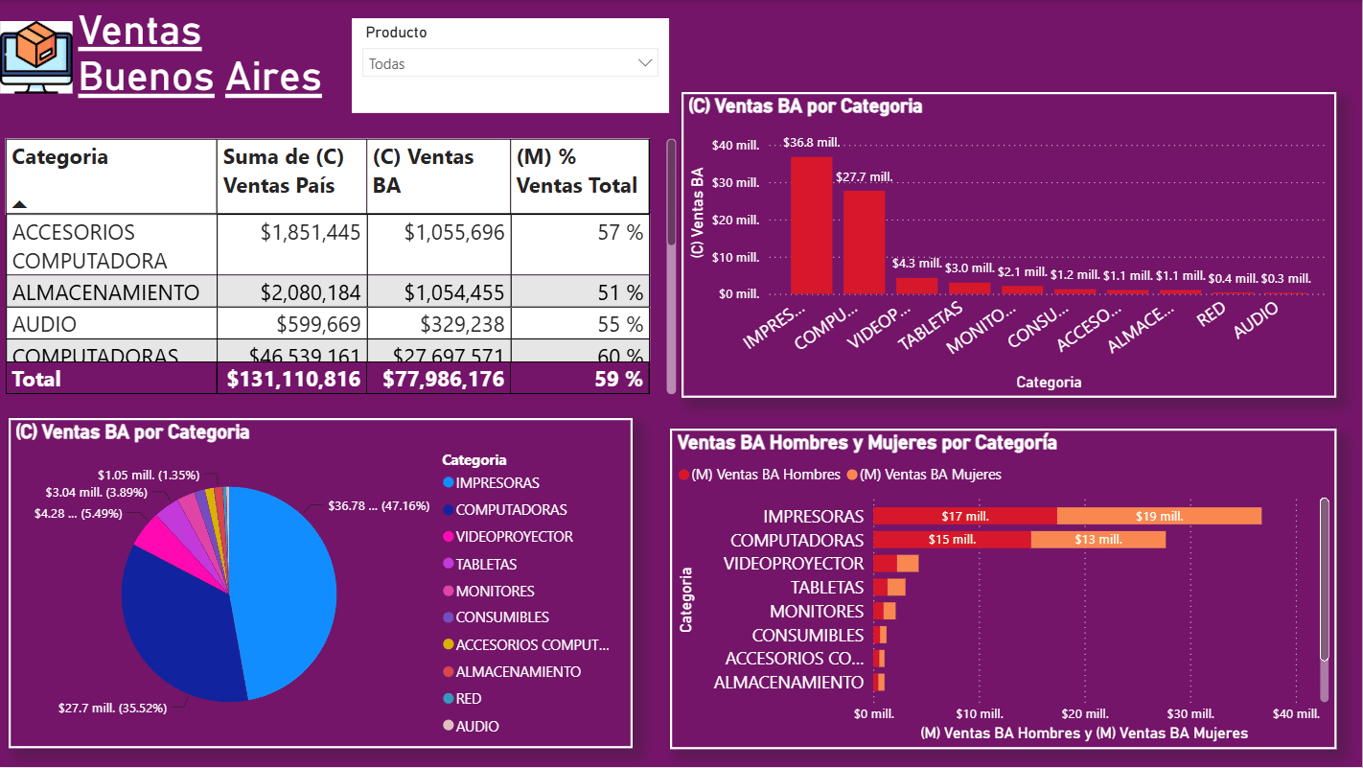This screenshot has height=768, width=1363.
Task: Click the IMPRESORAS $17 mill. Hombres bar segment
Action: pyautogui.click(x=965, y=516)
